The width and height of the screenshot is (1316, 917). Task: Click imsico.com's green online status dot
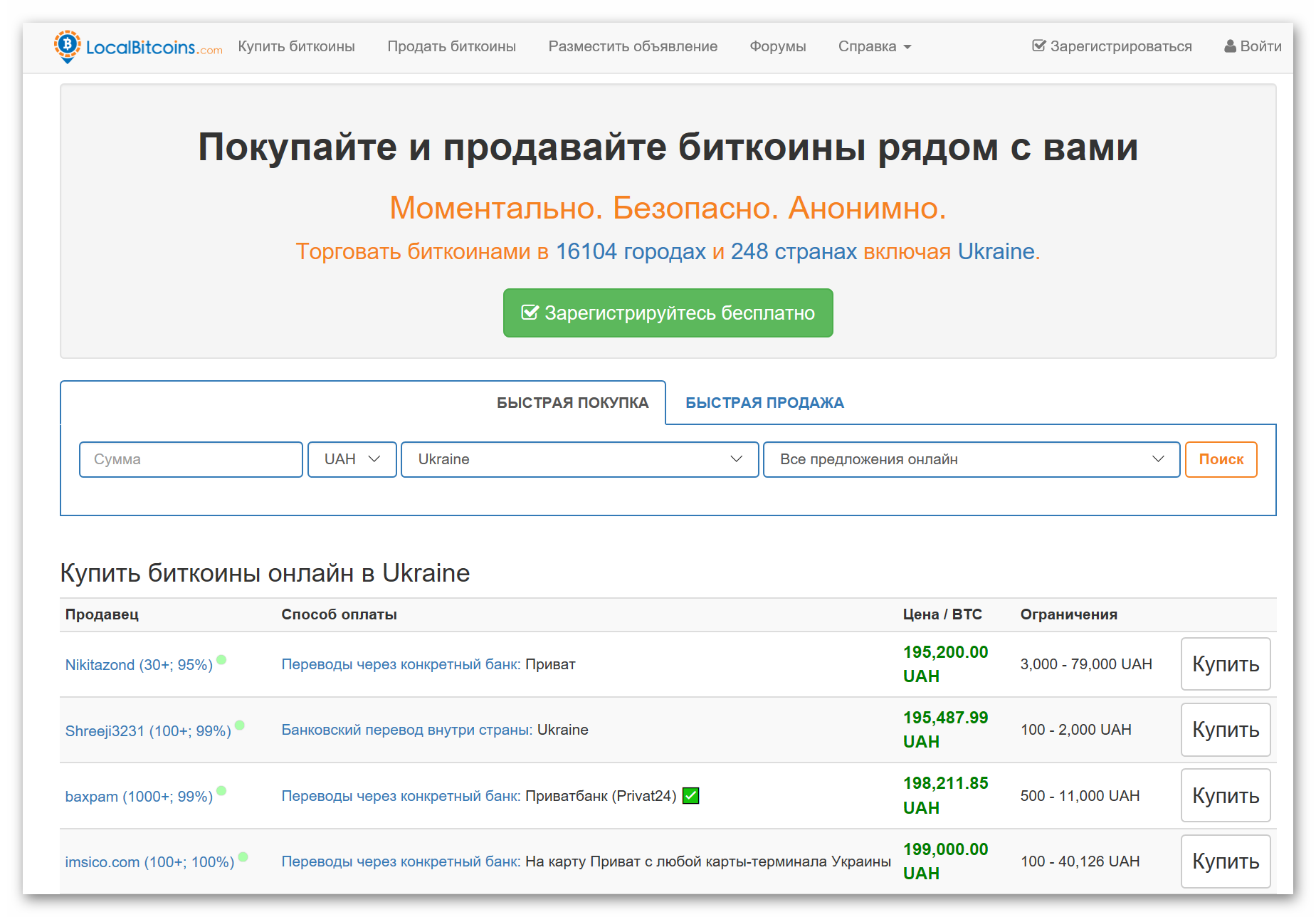coord(243,857)
